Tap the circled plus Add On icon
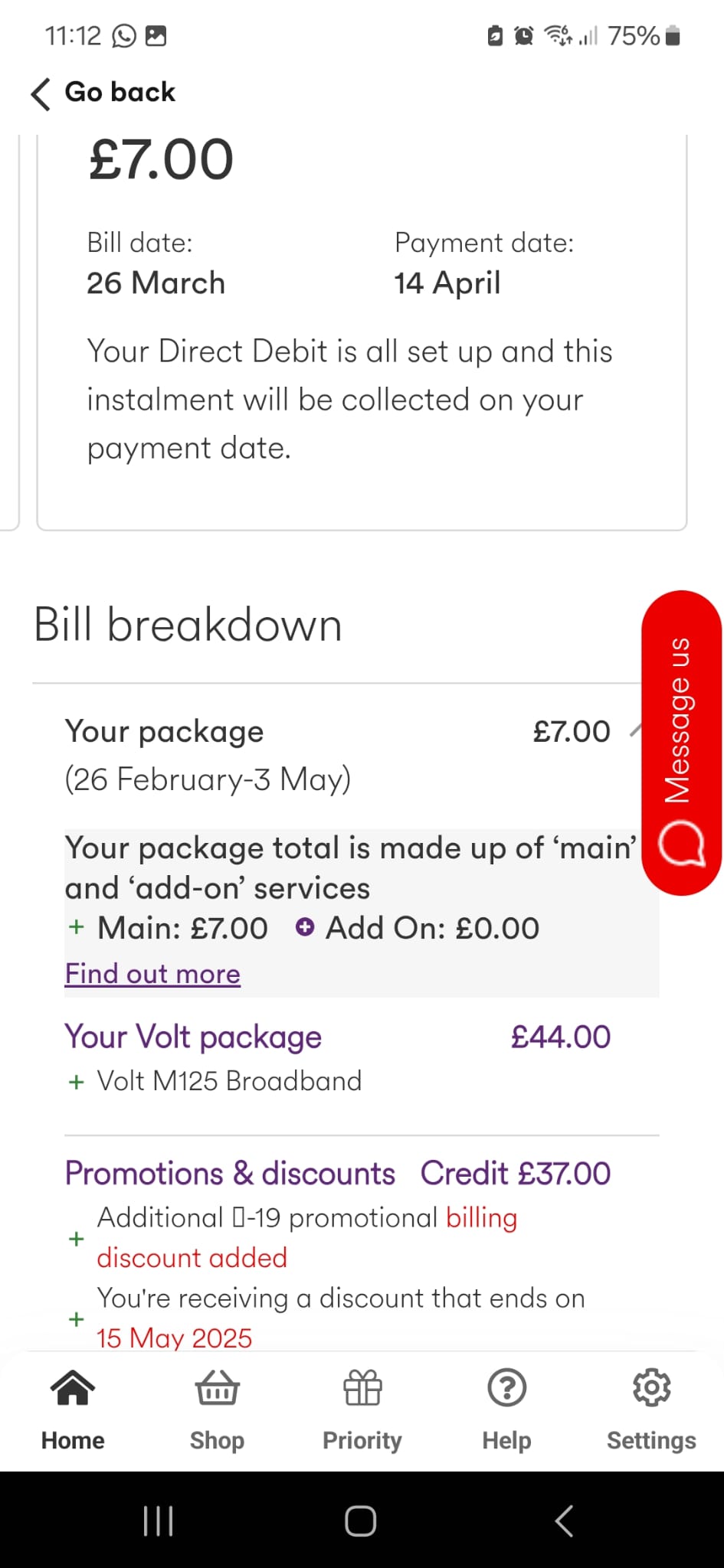Screen dimensions: 724x1568 click(305, 927)
